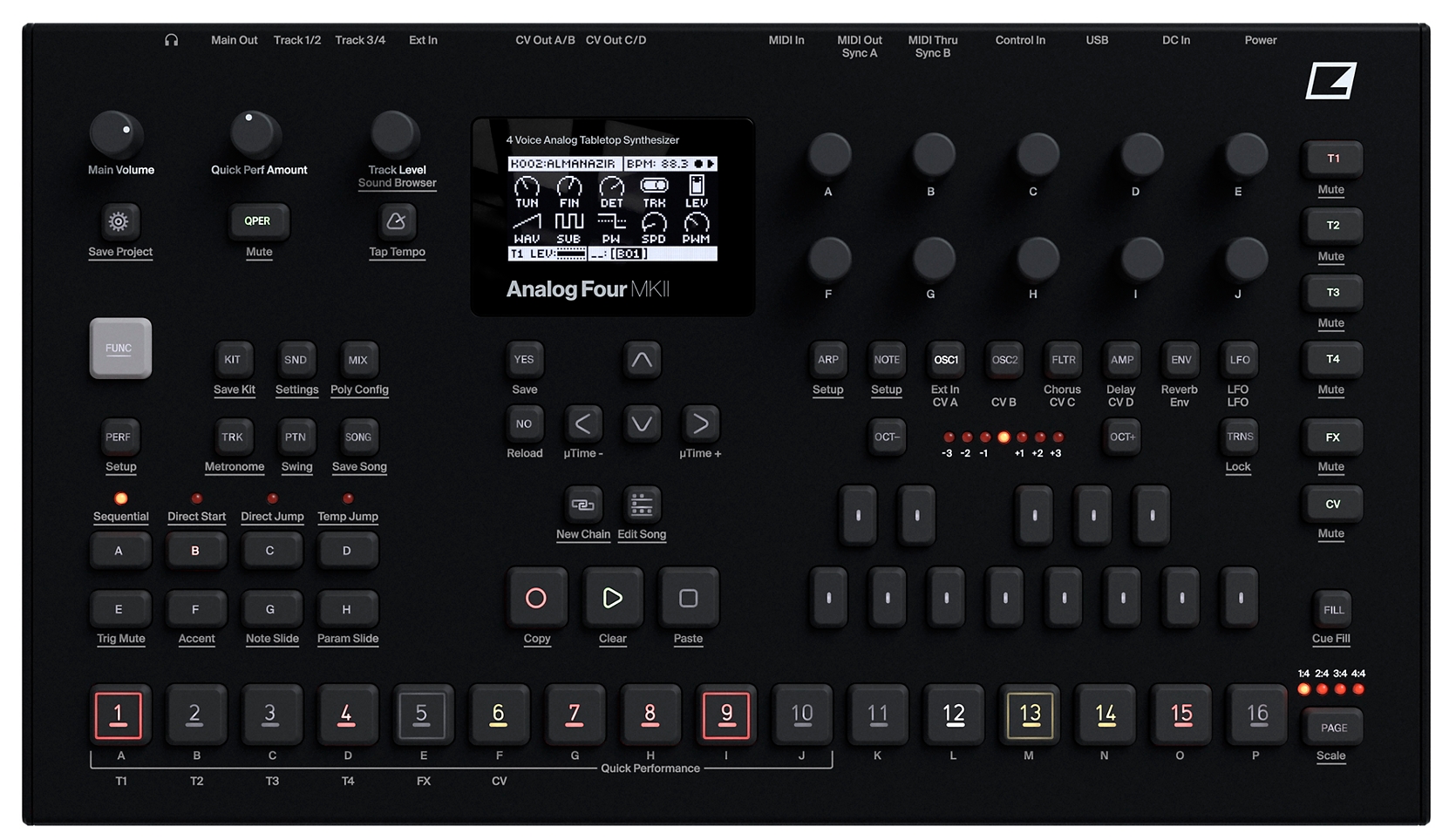1456x840 pixels.
Task: Select FIN parameter on display
Action: [569, 192]
